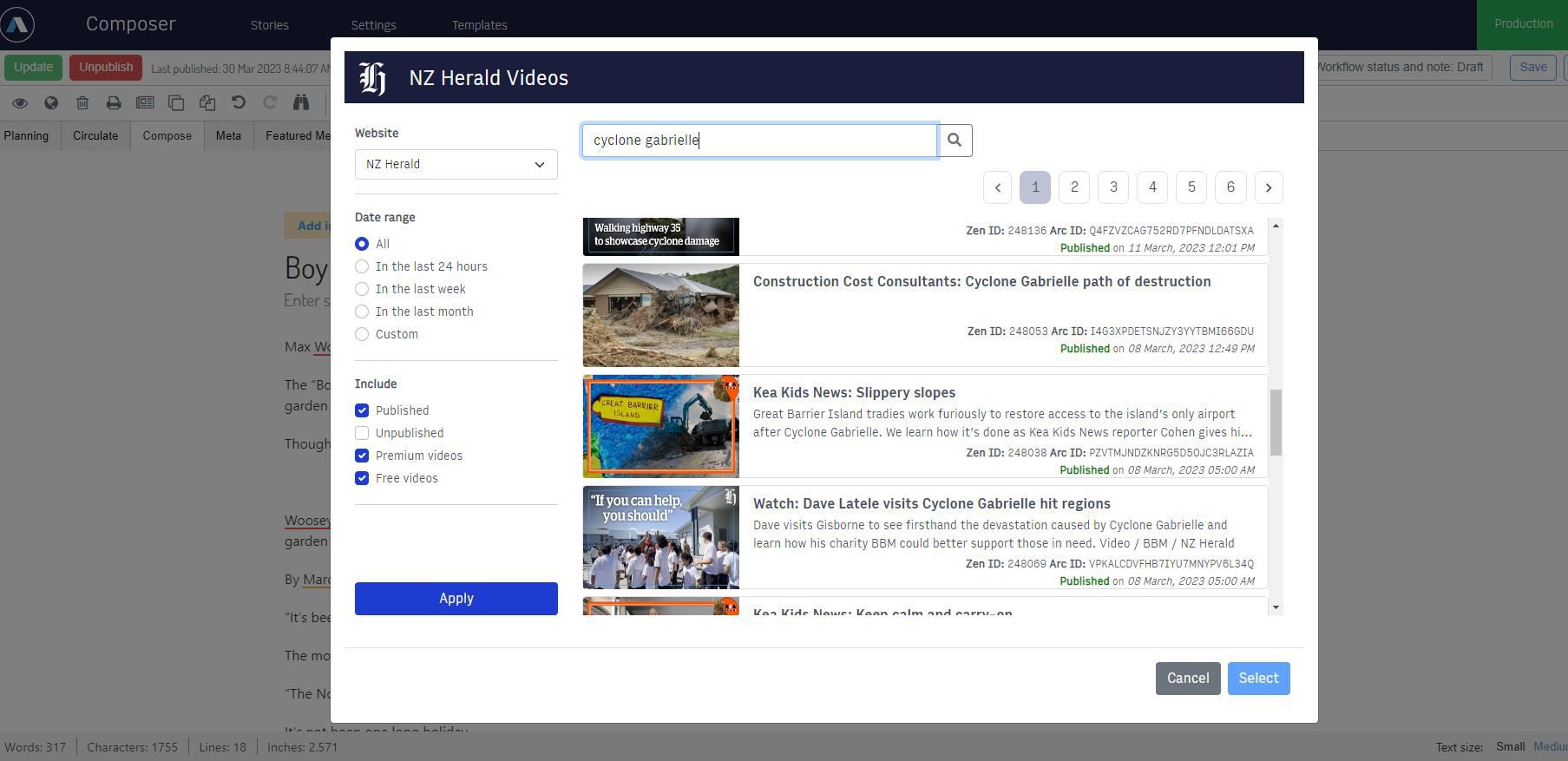Click the preview eye icon in toolbar
The width and height of the screenshot is (1568, 761).
tap(20, 103)
